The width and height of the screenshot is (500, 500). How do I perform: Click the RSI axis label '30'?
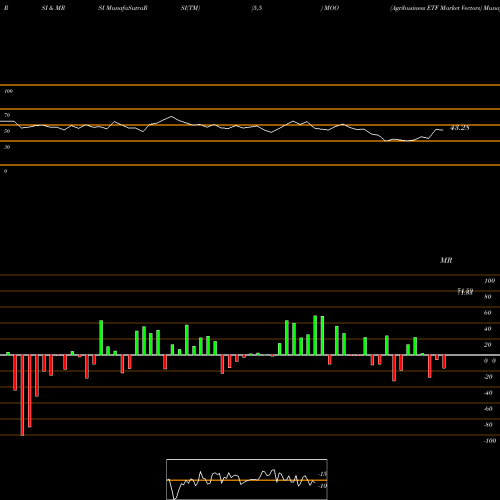point(7,147)
